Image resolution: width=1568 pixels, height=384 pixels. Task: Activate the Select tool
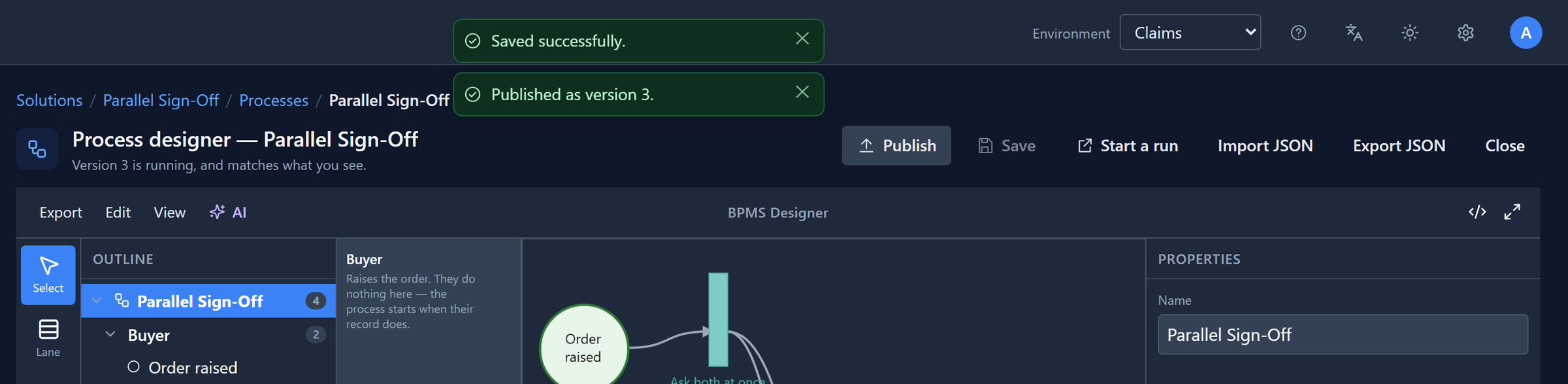click(x=48, y=275)
